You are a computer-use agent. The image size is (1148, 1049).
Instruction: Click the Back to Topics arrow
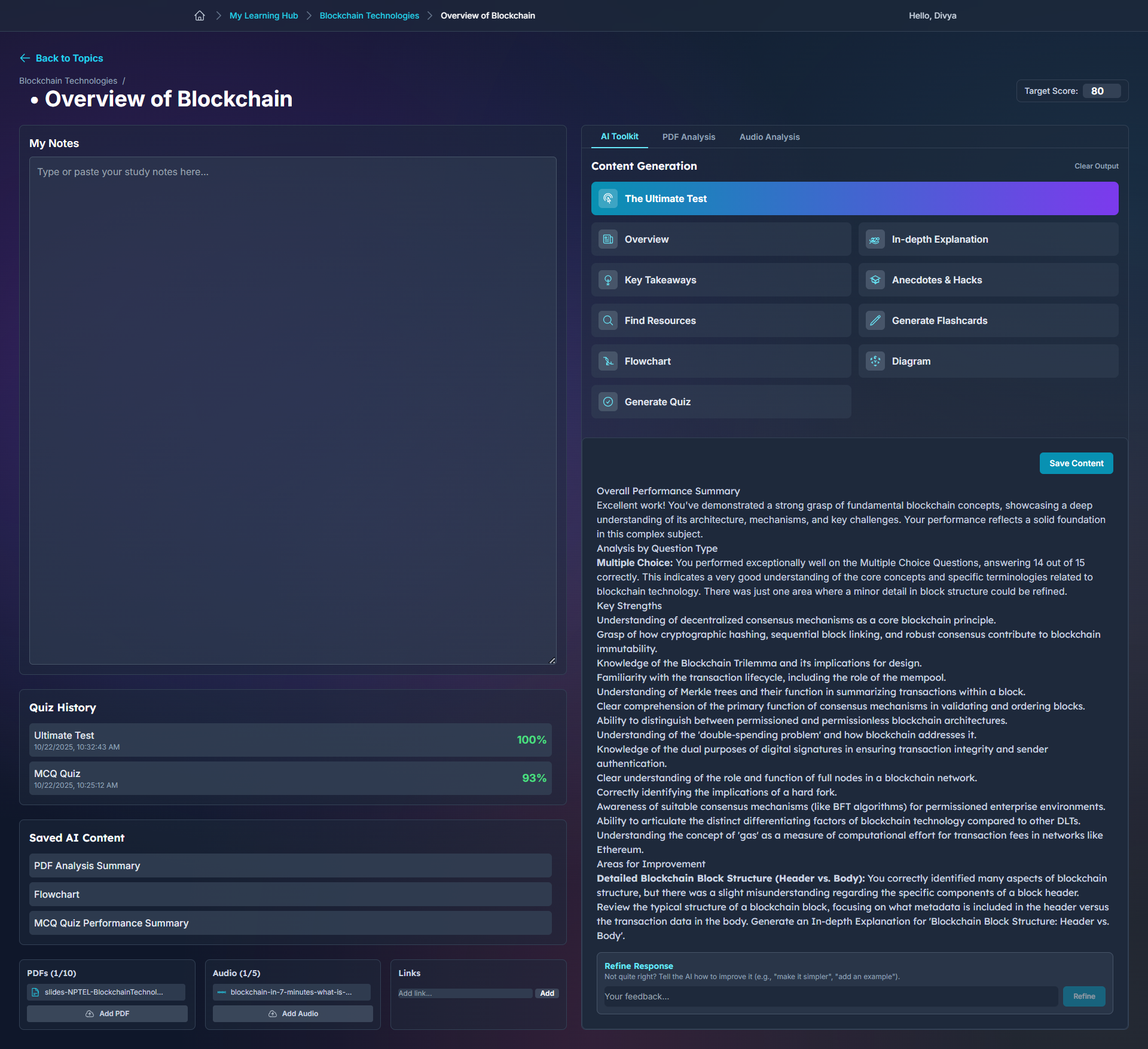pos(25,58)
